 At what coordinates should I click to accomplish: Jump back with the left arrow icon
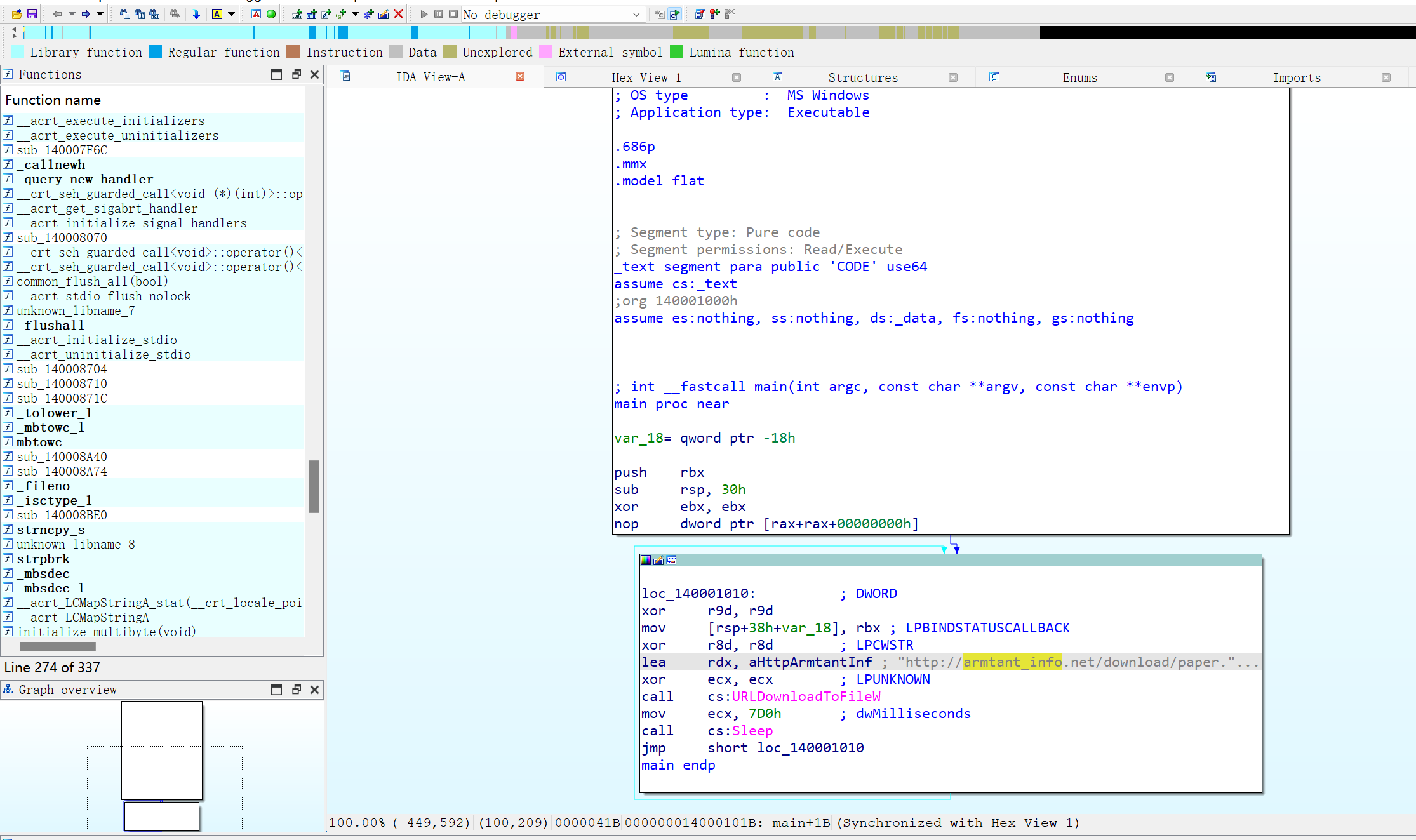pyautogui.click(x=58, y=14)
